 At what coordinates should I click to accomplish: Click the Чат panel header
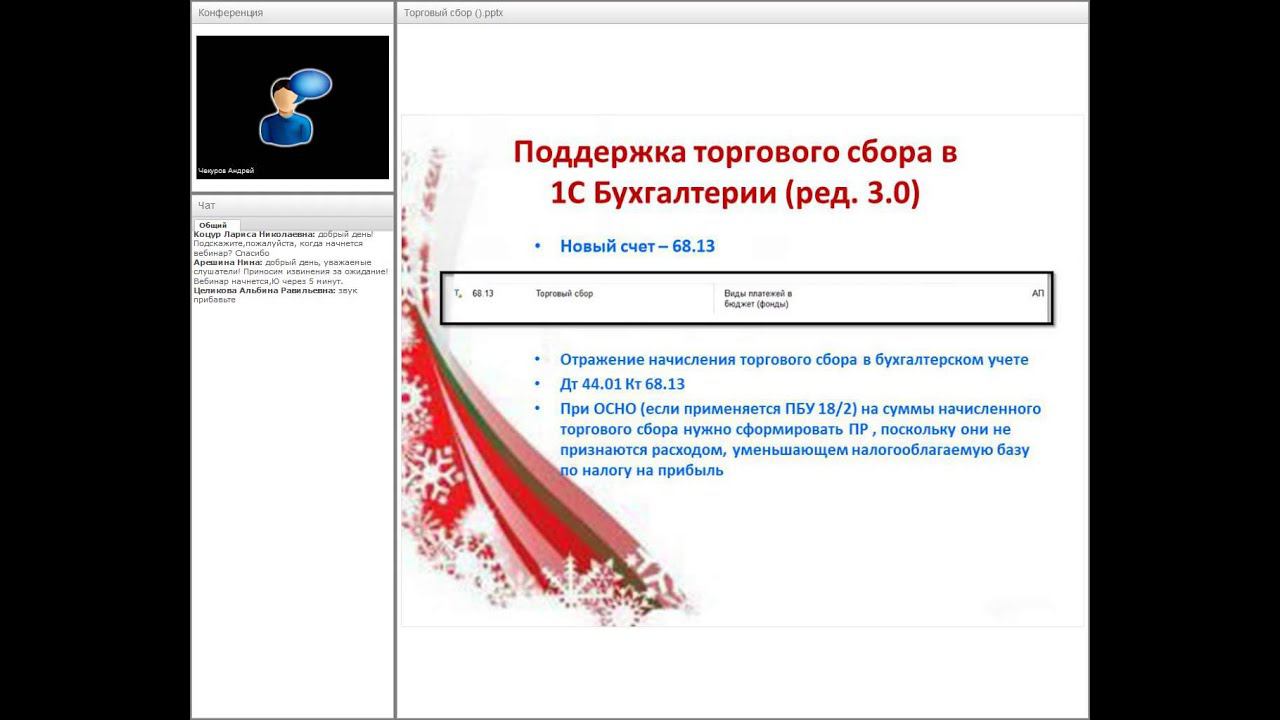point(292,205)
